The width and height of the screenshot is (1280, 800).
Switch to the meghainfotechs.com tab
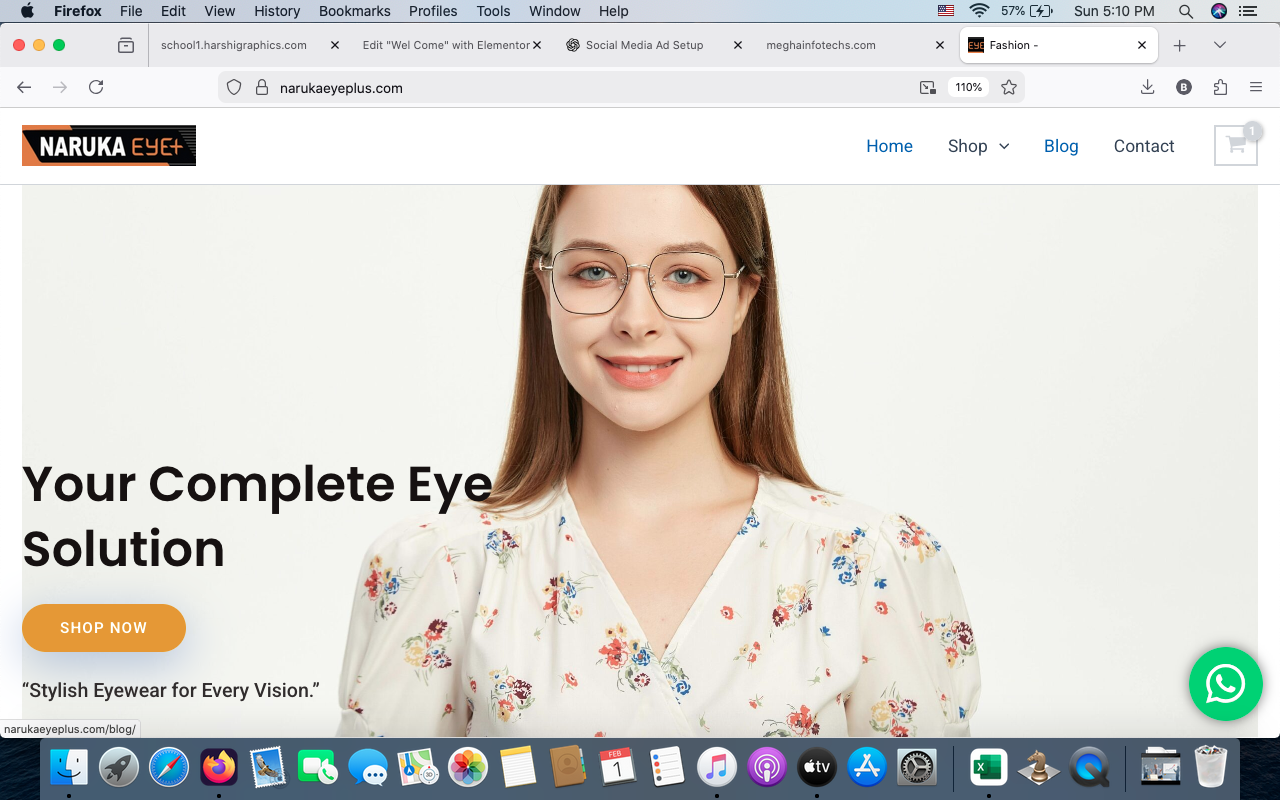click(820, 45)
